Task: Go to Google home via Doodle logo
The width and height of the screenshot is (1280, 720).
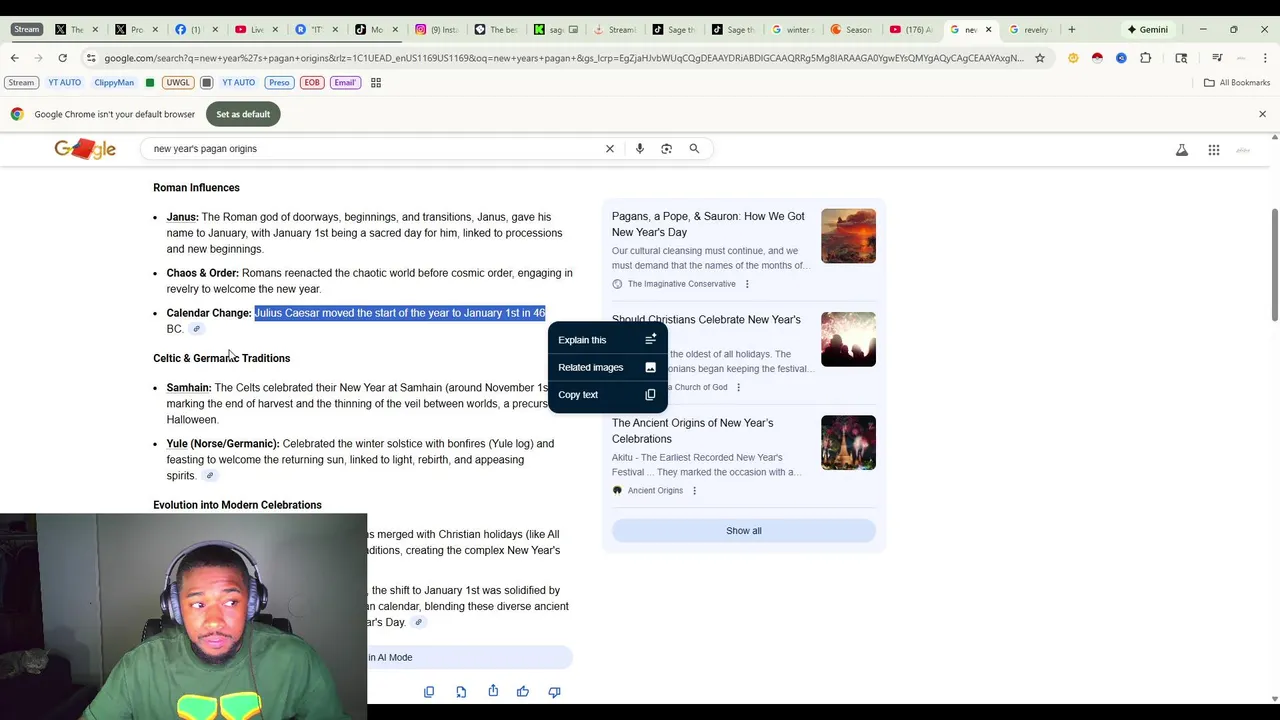Action: [85, 149]
